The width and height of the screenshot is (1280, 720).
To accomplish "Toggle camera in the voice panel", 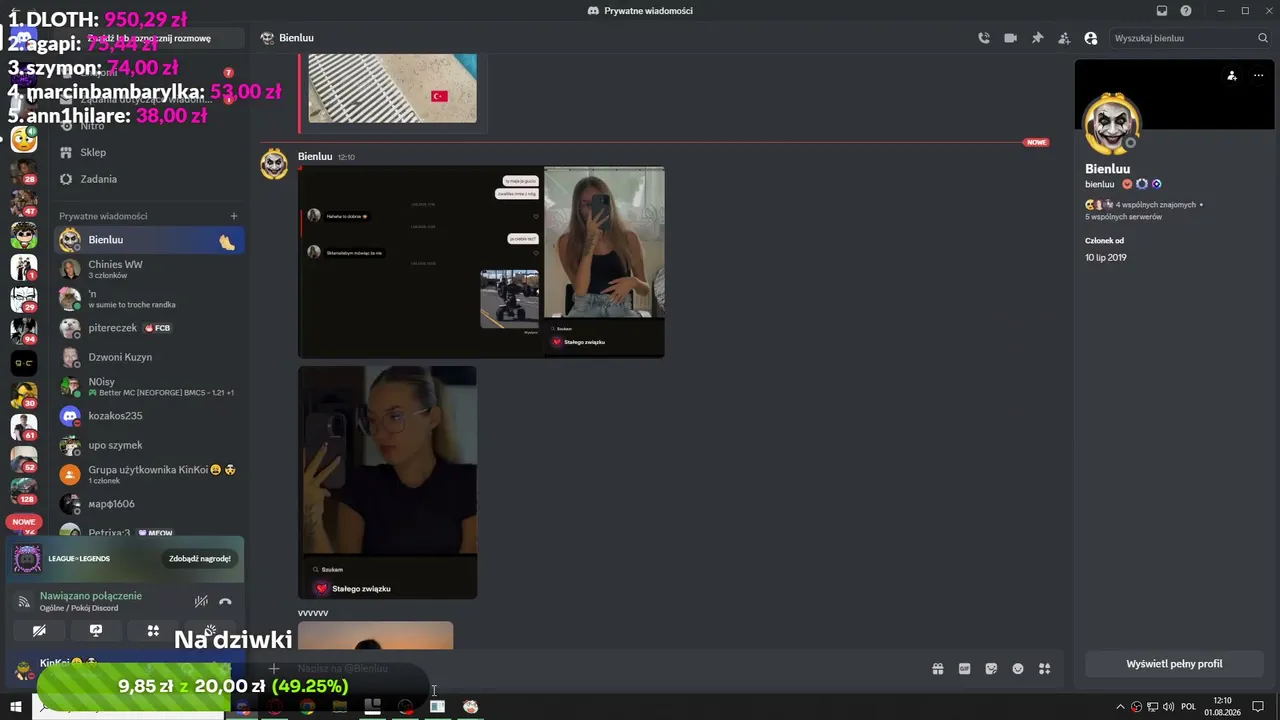I will click(39, 631).
